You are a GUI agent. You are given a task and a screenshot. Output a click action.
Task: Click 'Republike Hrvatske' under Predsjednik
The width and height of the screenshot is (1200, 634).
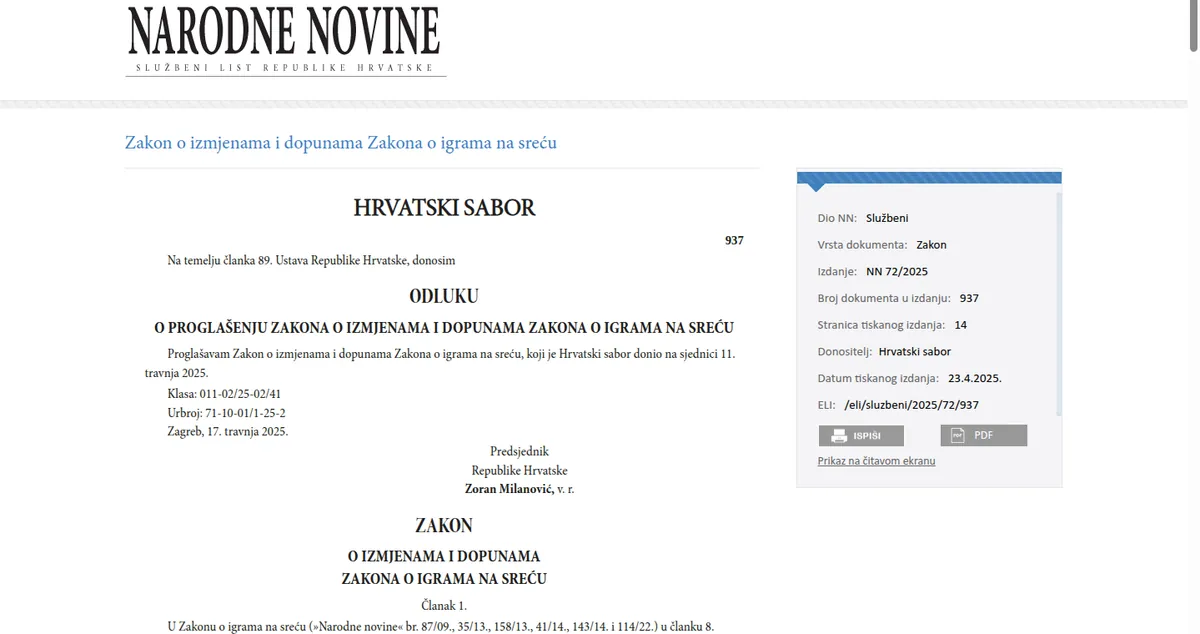tap(519, 470)
